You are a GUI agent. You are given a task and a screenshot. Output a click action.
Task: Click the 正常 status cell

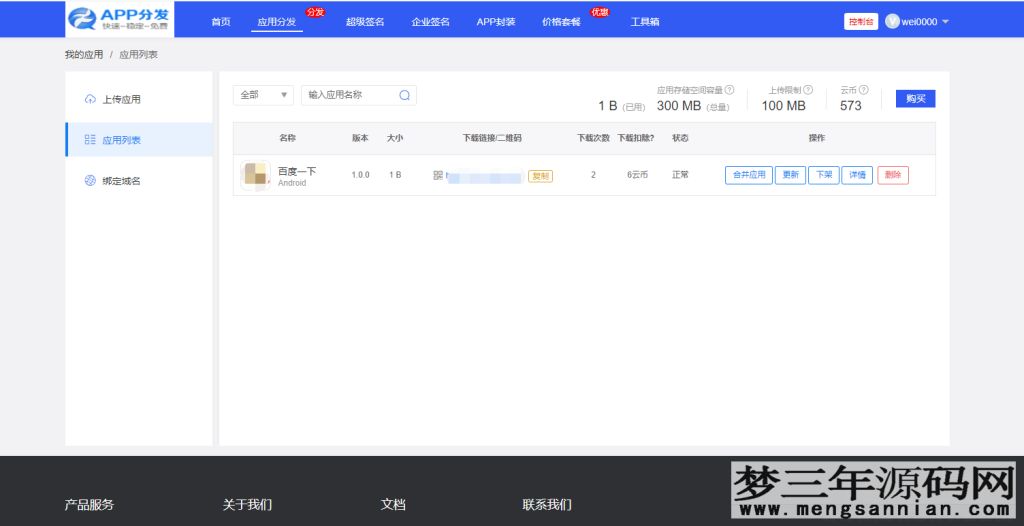680,175
